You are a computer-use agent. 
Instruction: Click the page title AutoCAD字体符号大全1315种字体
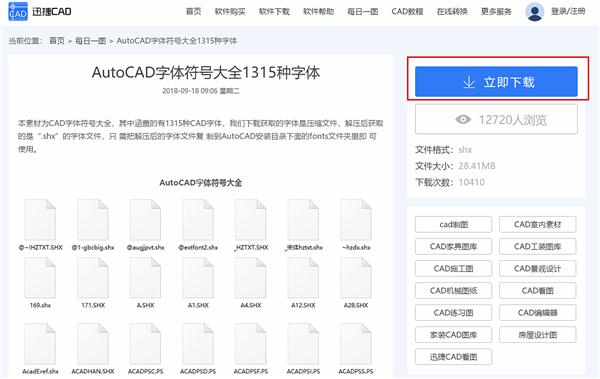click(206, 72)
